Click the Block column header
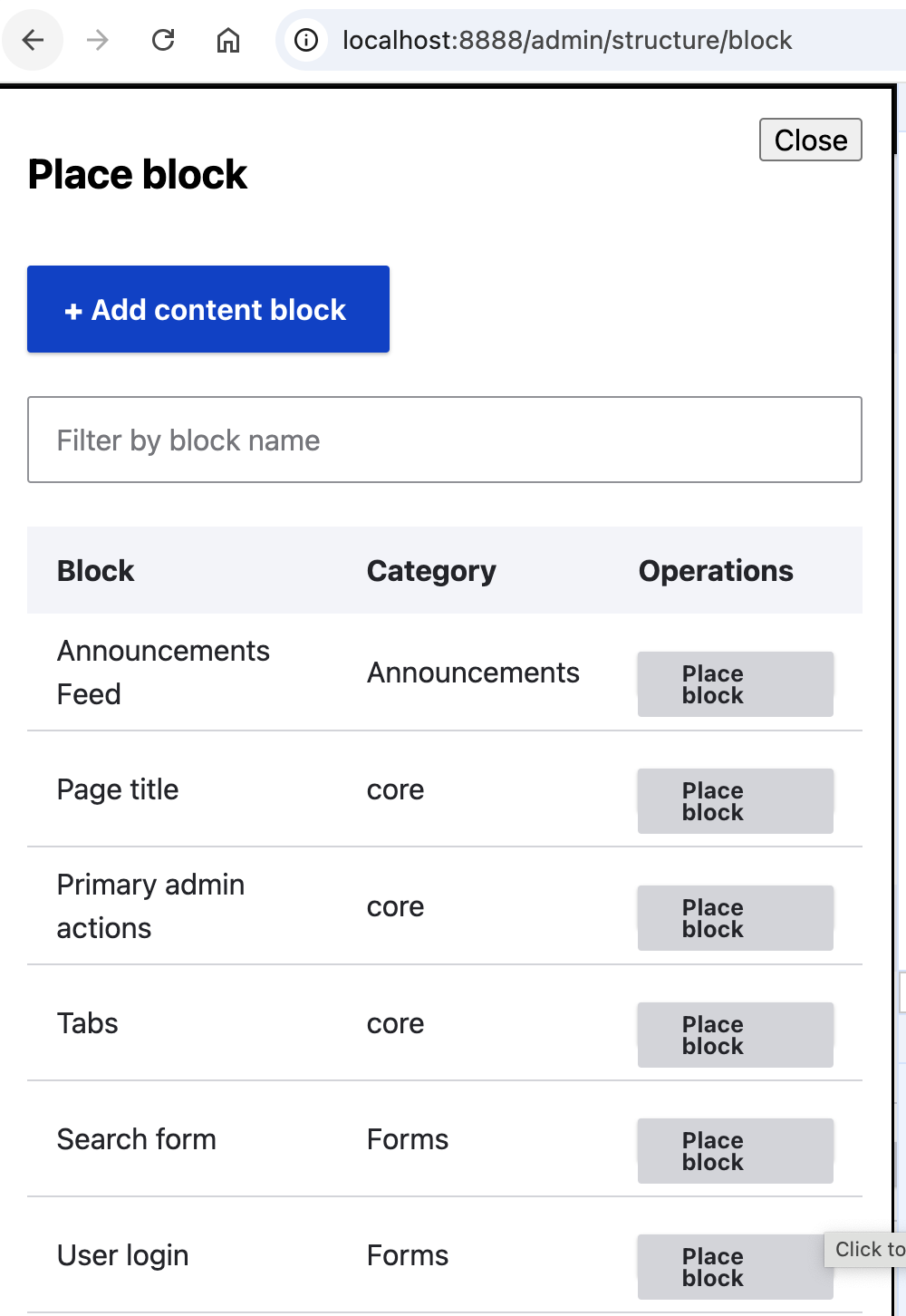The height and width of the screenshot is (1316, 906). point(96,571)
